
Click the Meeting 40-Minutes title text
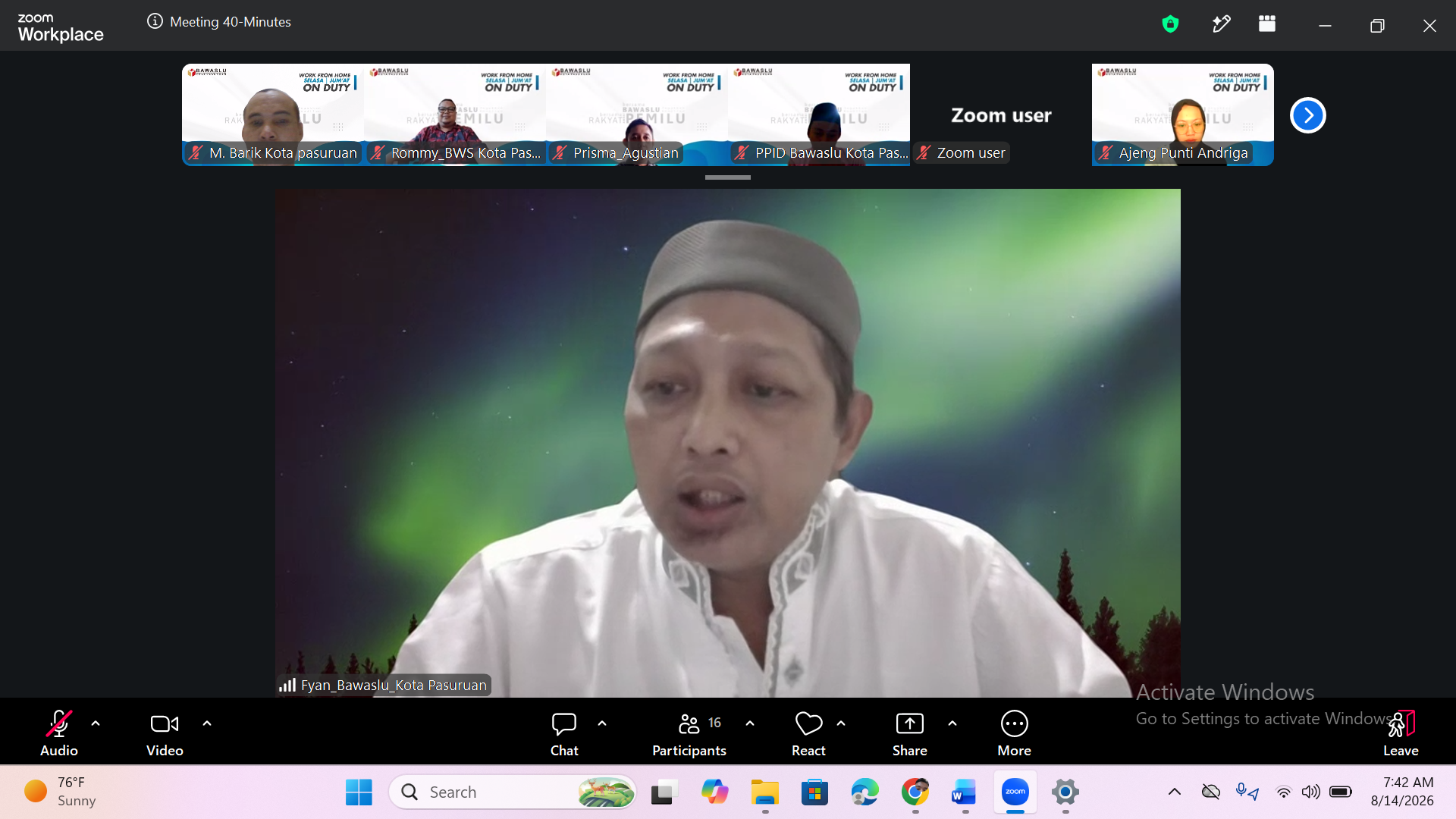[231, 22]
